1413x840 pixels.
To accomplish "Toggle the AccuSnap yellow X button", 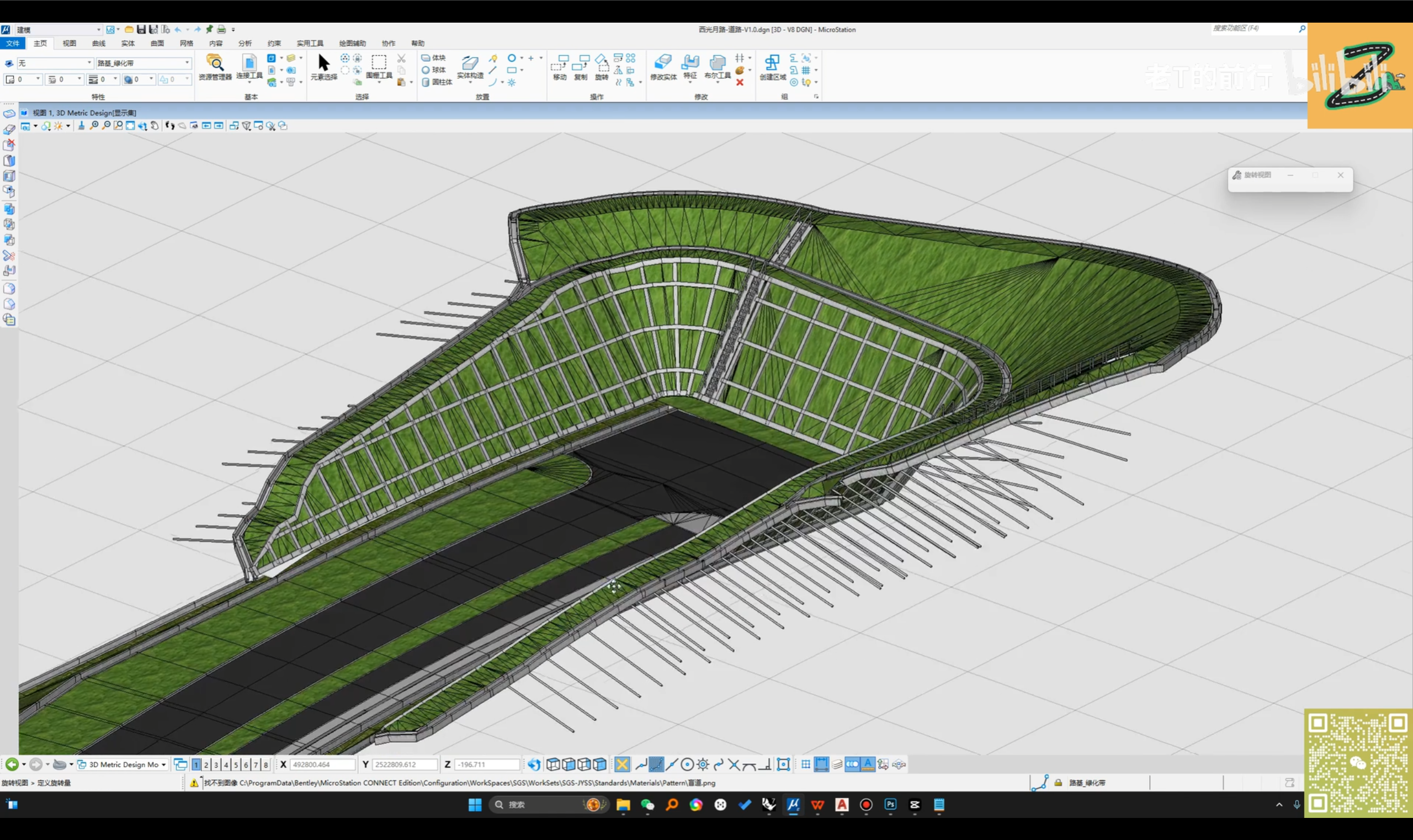I will tap(622, 765).
